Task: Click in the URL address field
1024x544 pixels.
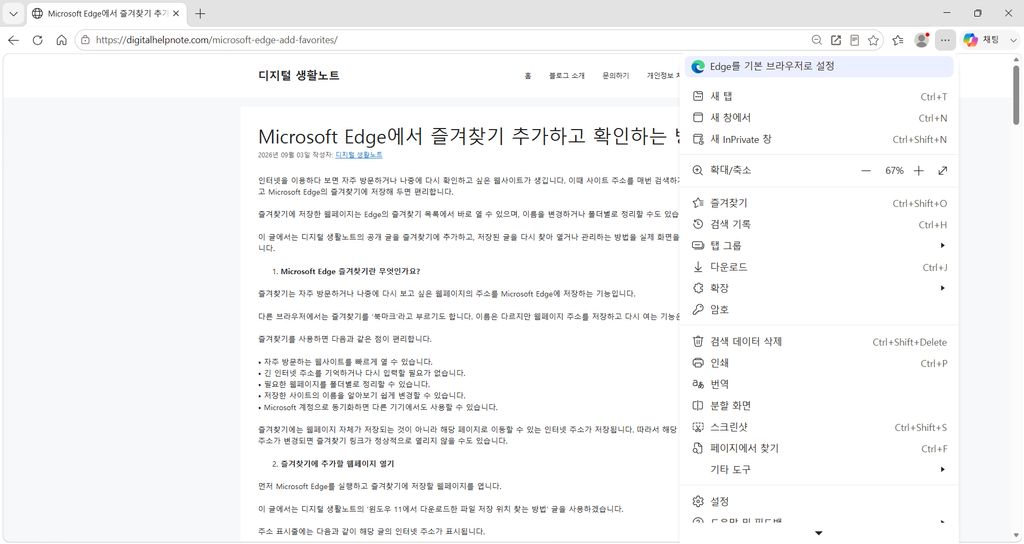Action: (451, 40)
